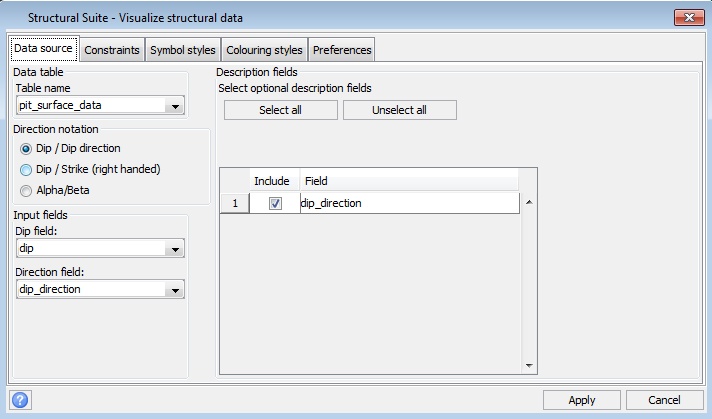
Task: Go to the Colouring styles tab
Action: [x=264, y=50]
